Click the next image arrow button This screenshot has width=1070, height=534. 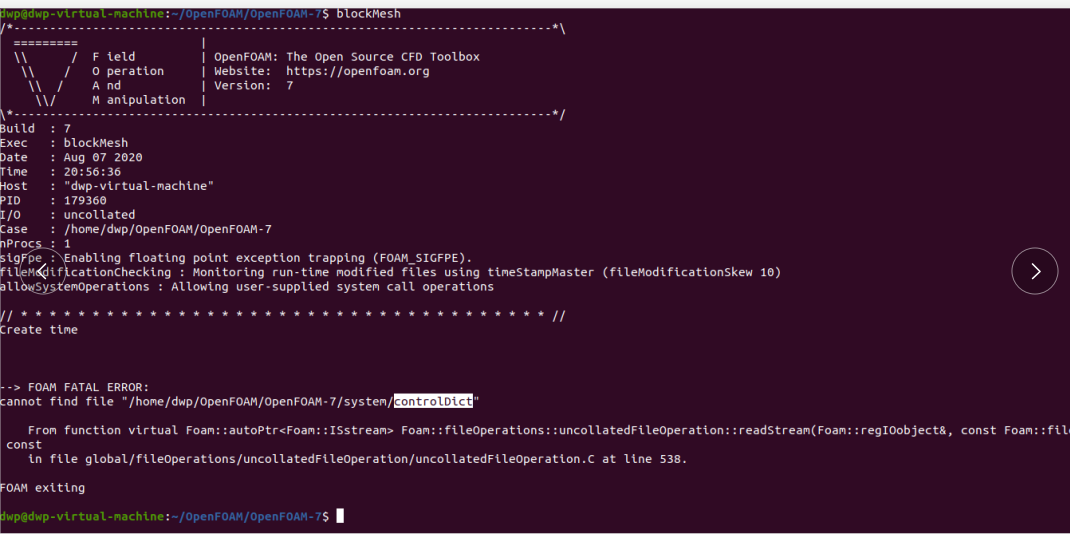pyautogui.click(x=1035, y=271)
